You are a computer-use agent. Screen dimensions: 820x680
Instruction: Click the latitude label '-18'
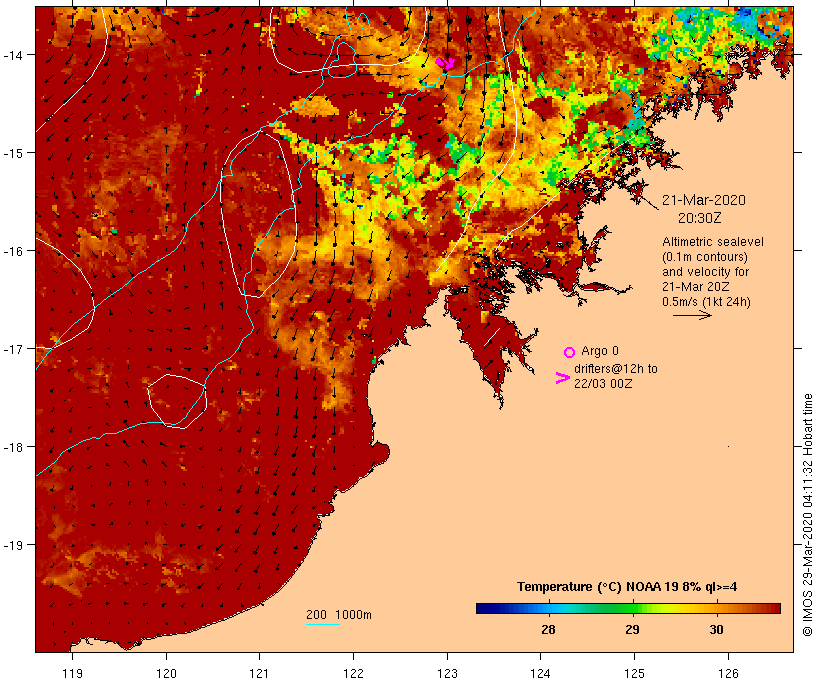pyautogui.click(x=12, y=447)
